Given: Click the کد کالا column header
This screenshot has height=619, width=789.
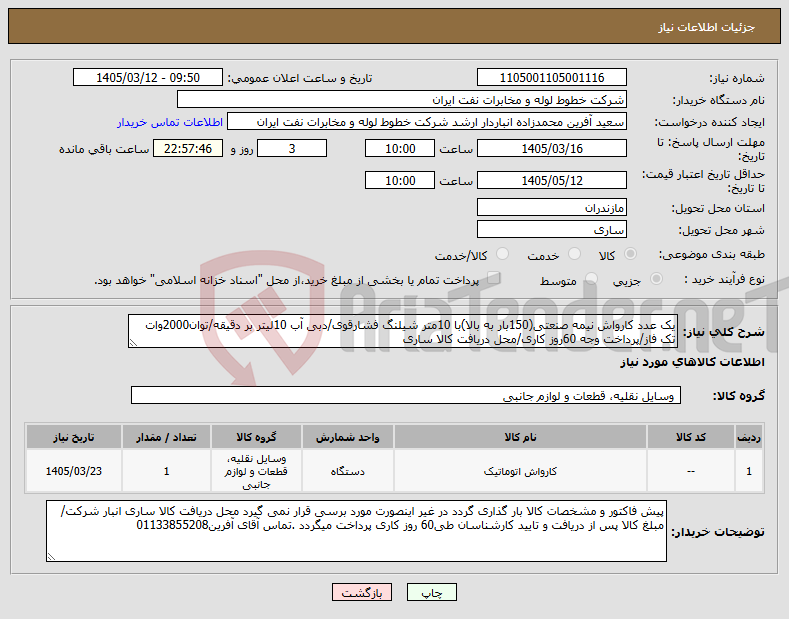Looking at the screenshot, I should pos(690,437).
